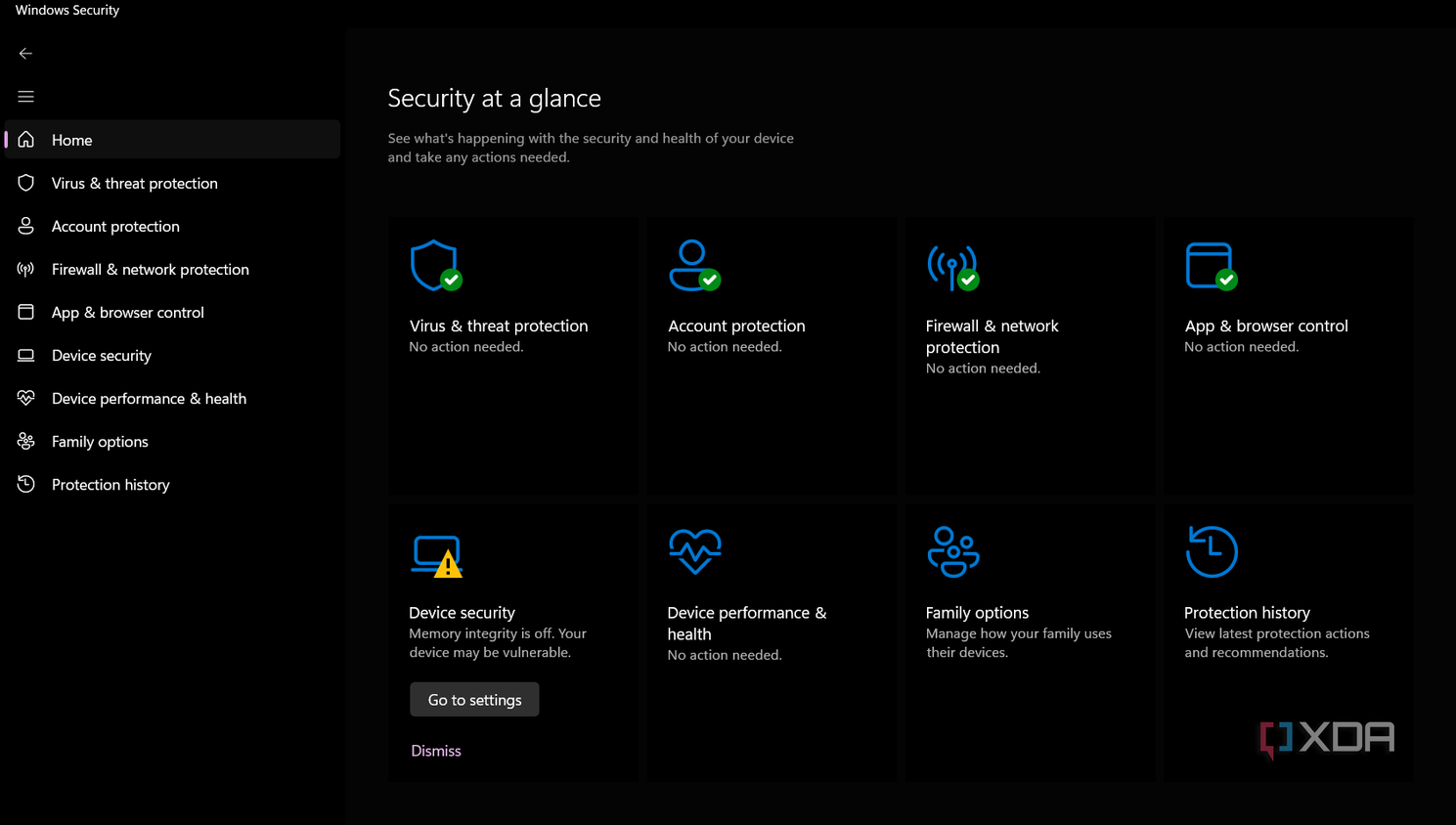Click the family icon beside Family options in sidebar

point(26,441)
